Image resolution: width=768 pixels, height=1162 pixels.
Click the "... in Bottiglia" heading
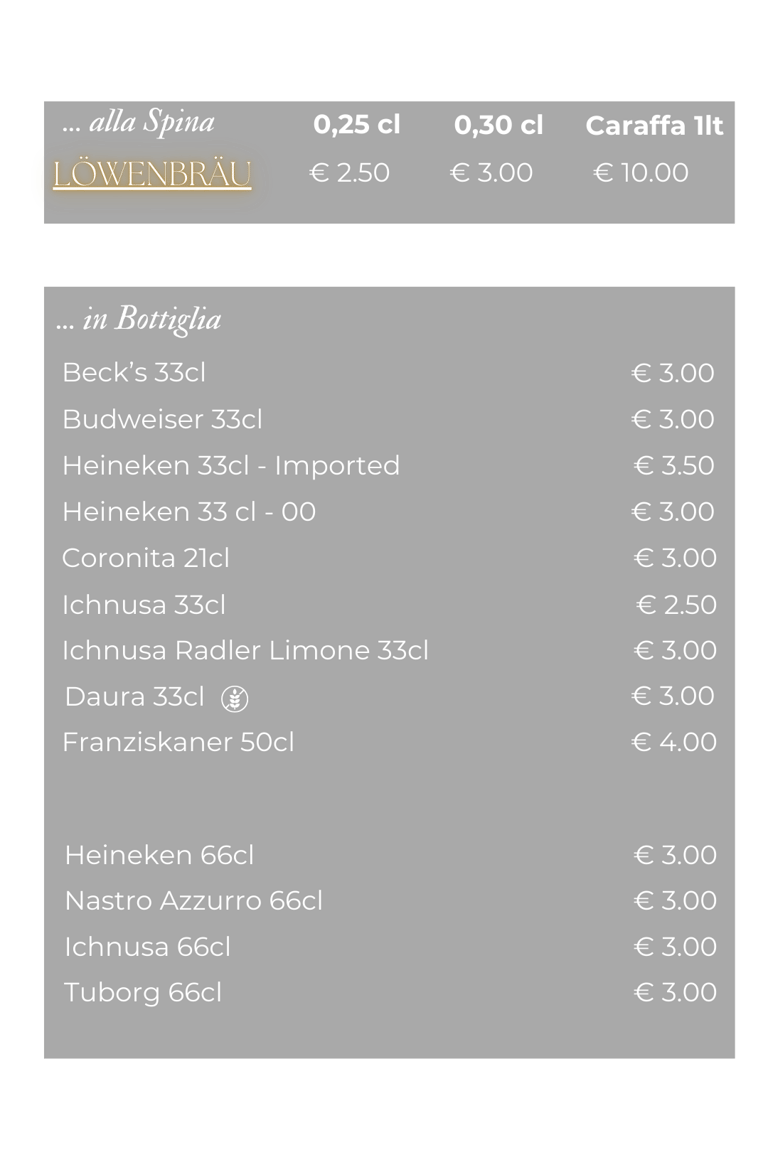tap(139, 319)
